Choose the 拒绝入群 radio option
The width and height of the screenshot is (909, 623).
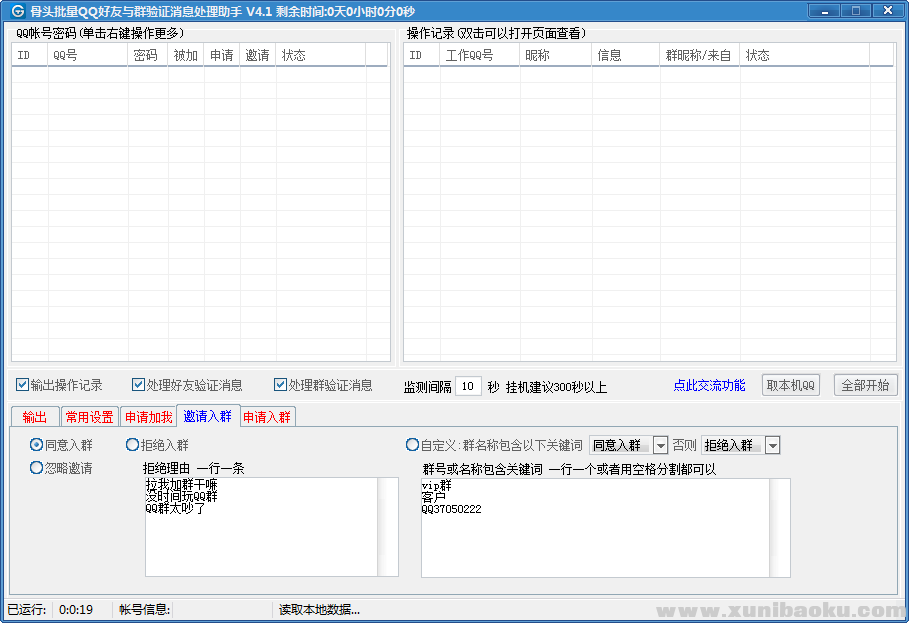(133, 445)
